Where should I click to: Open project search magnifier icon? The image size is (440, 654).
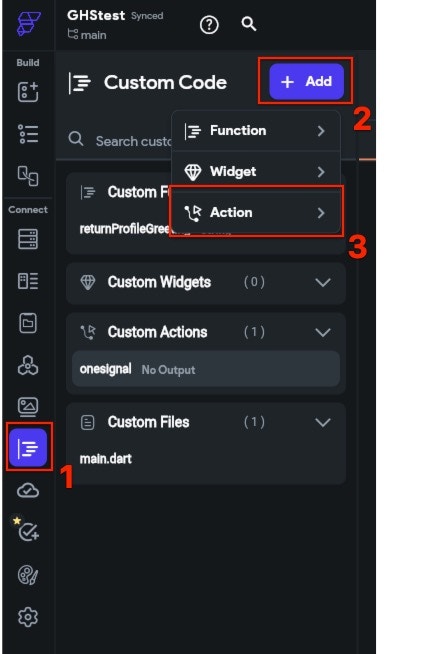[249, 24]
